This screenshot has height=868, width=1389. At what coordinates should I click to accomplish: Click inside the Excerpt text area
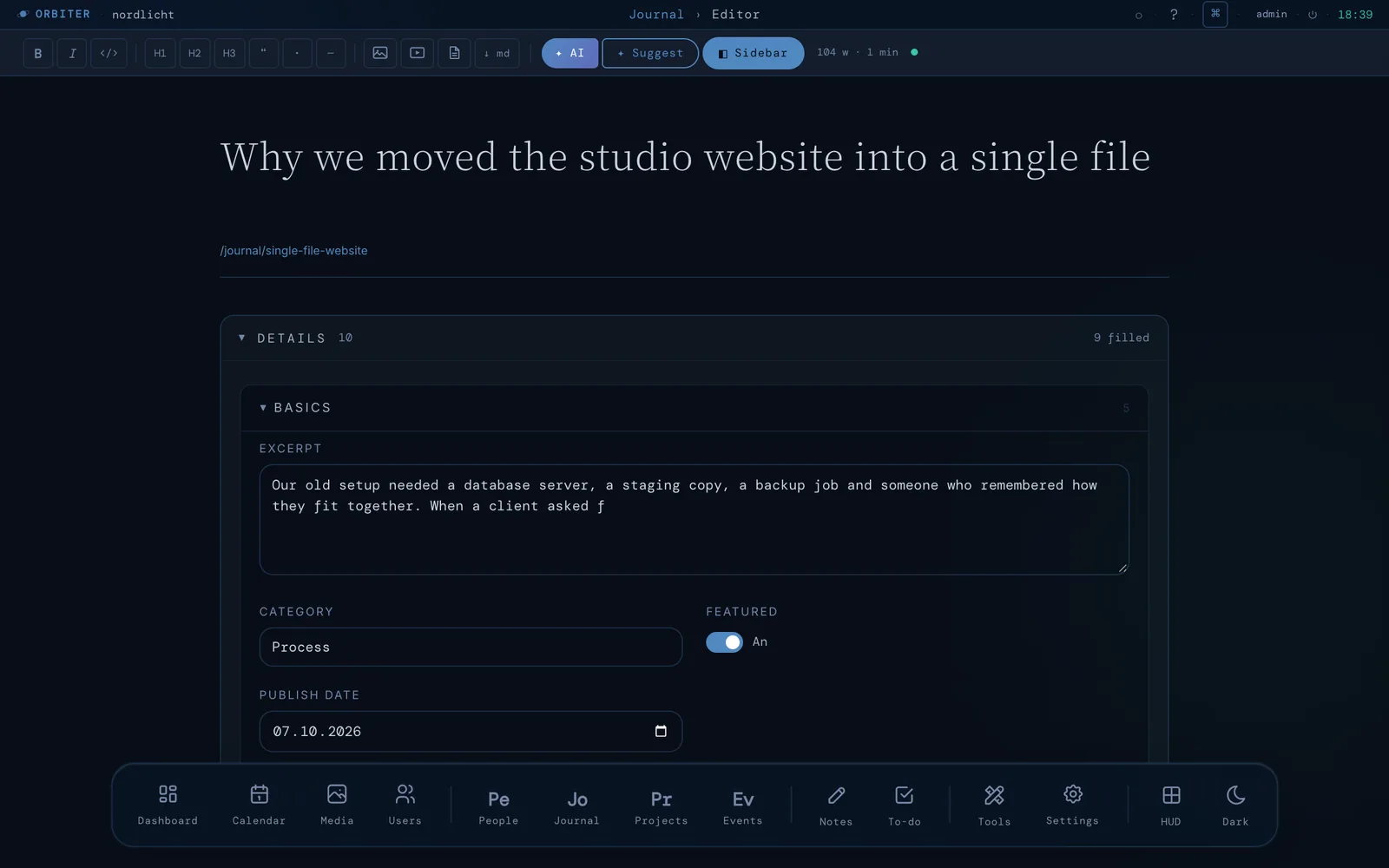point(694,519)
